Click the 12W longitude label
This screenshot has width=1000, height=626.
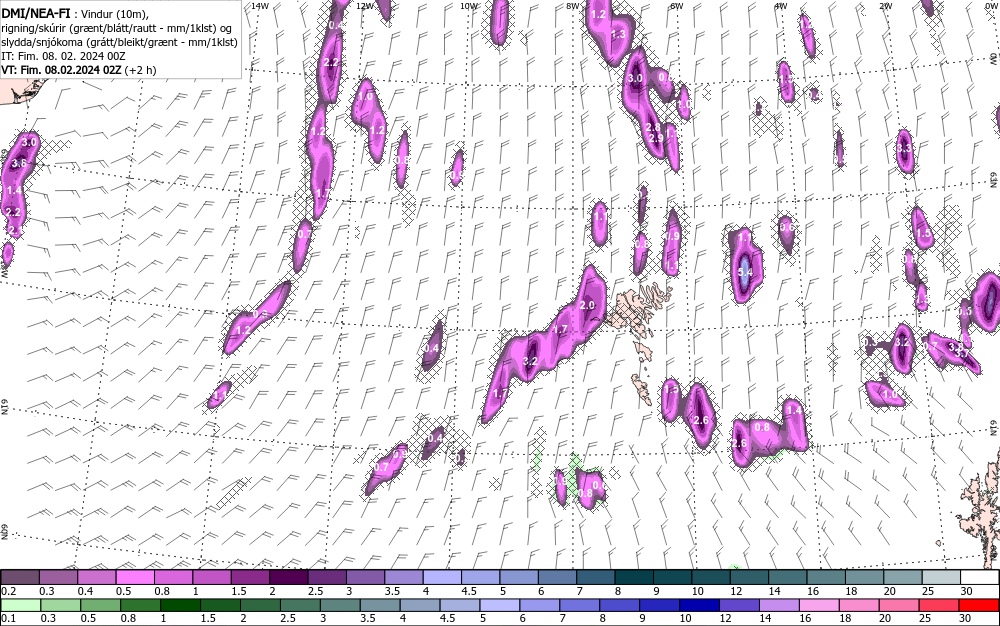364,6
